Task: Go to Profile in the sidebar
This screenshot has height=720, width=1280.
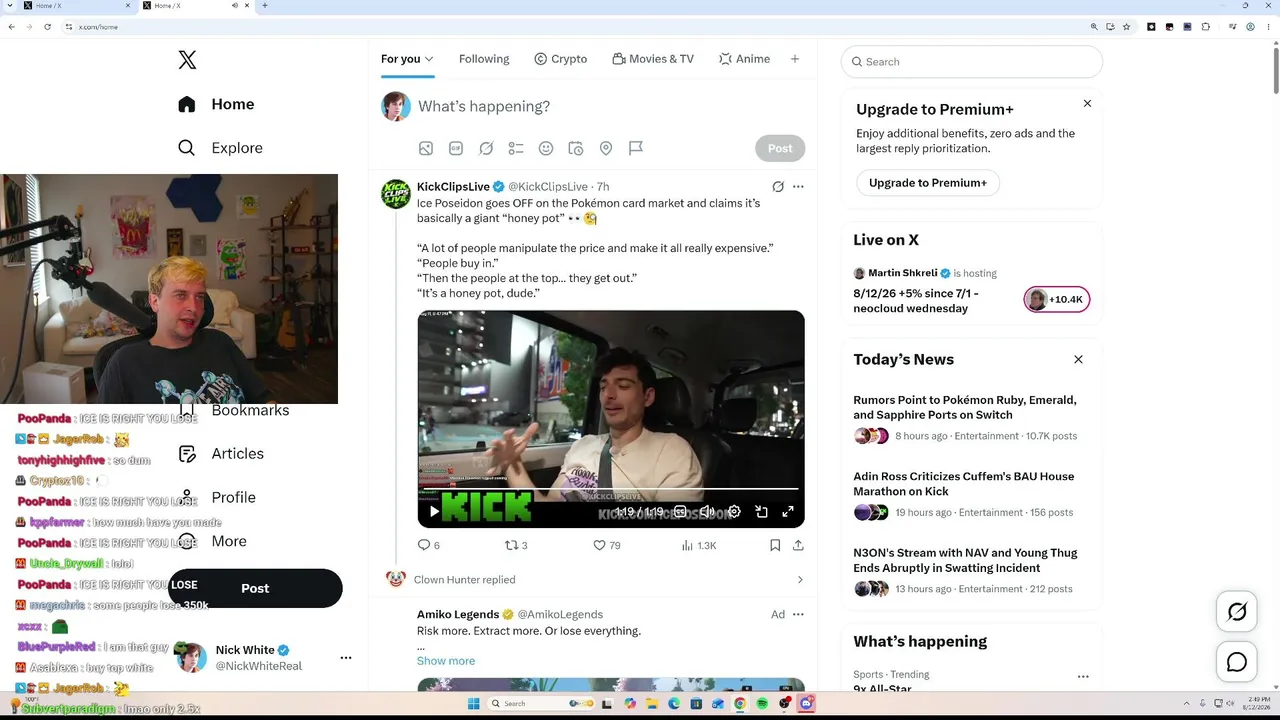Action: (x=217, y=498)
